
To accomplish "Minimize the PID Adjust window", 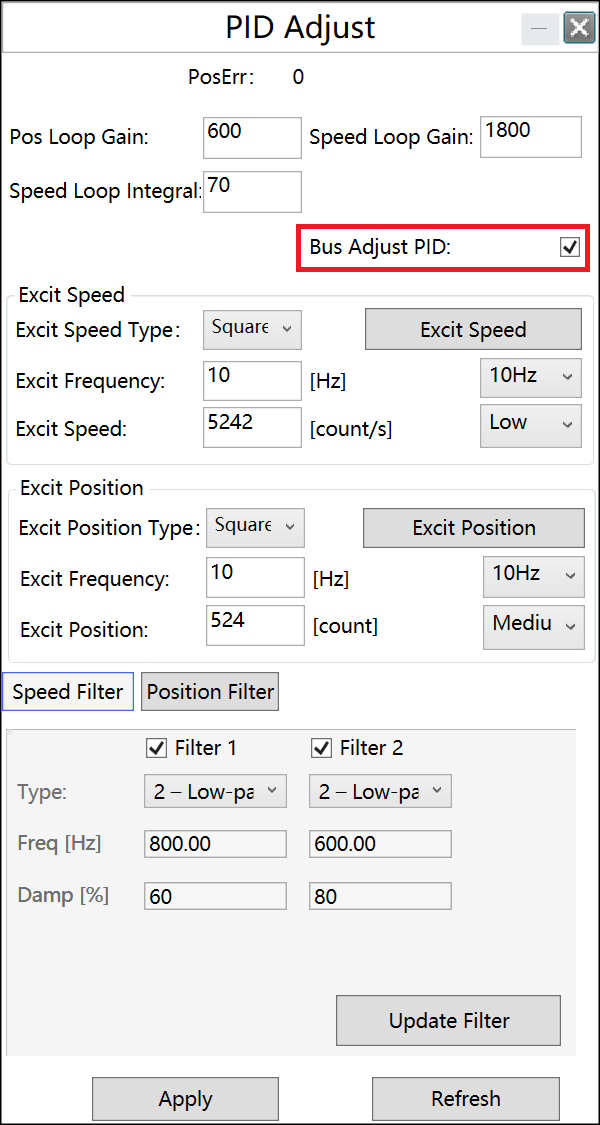I will pos(539,28).
